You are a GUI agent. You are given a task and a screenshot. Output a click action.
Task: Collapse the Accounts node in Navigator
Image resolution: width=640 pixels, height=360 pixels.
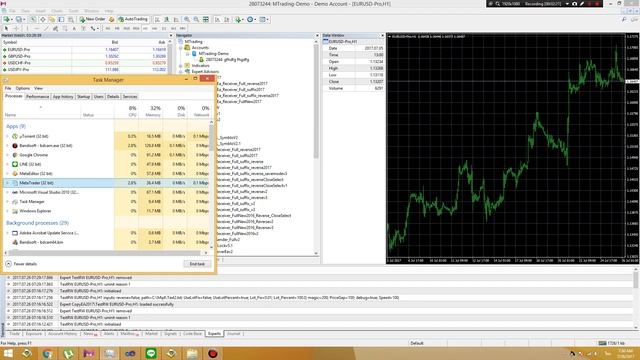pos(181,48)
